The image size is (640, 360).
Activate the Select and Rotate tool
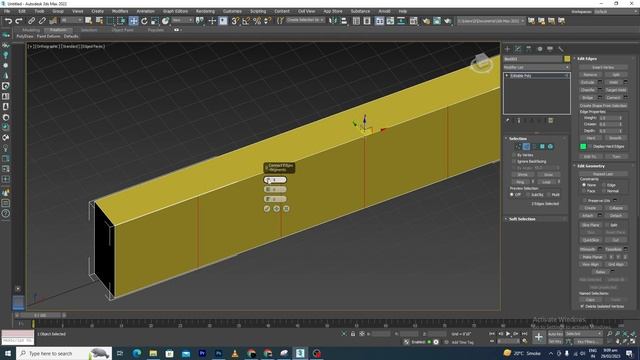(144, 21)
